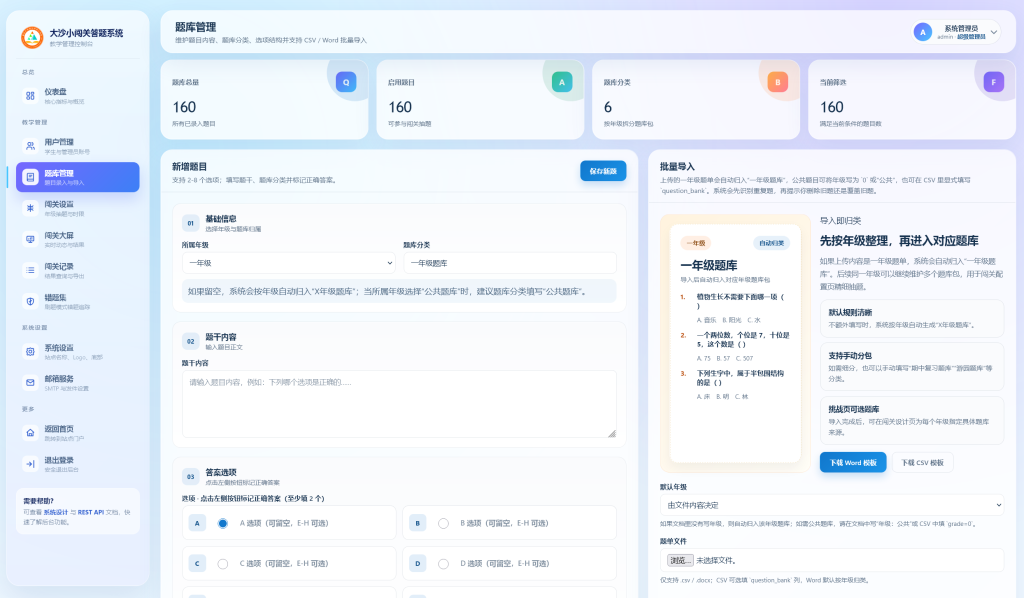Viewport: 1024px width, 598px height.
Task: Select the 题库管理 sidebar item
Action: point(78,177)
